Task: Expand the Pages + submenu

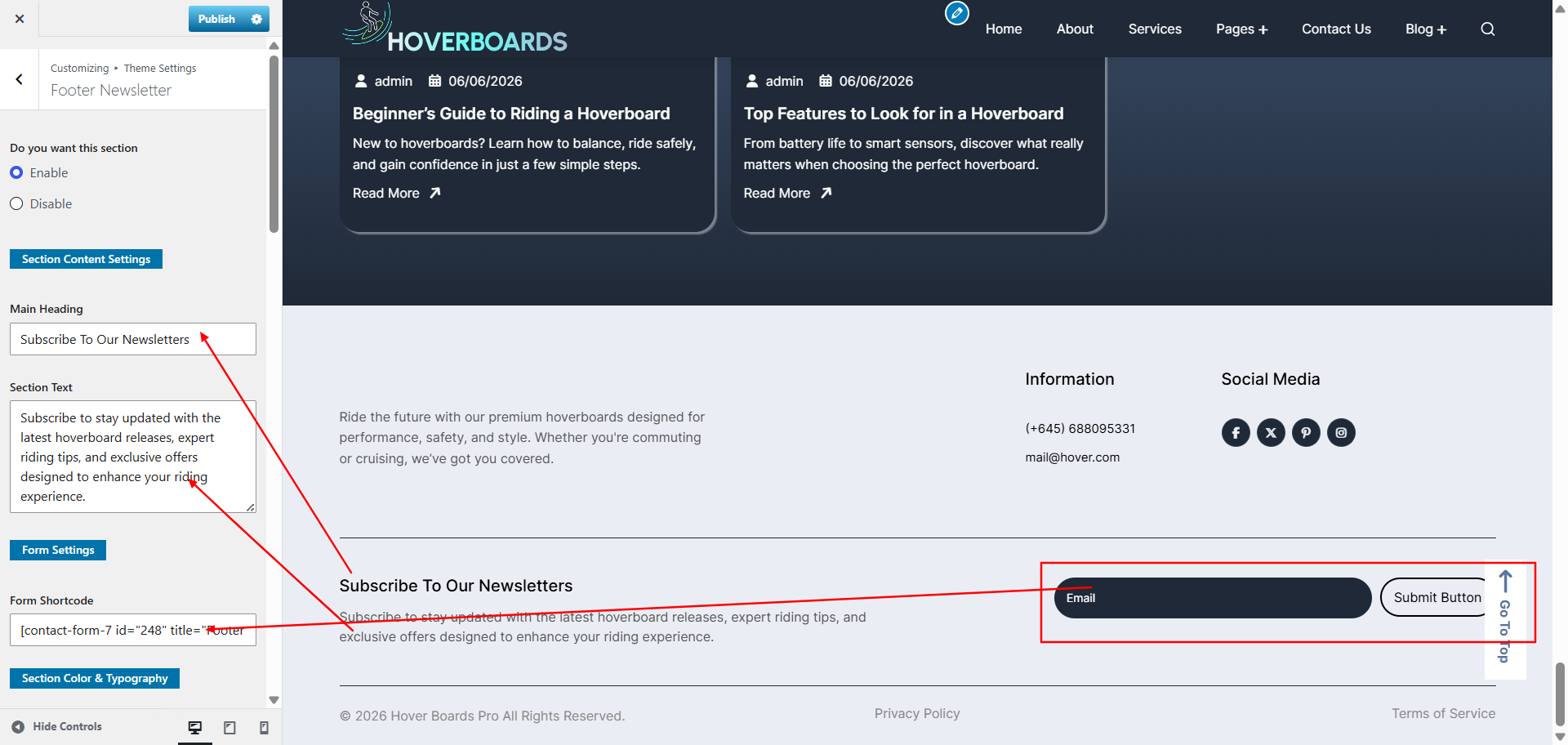Action: click(1241, 29)
